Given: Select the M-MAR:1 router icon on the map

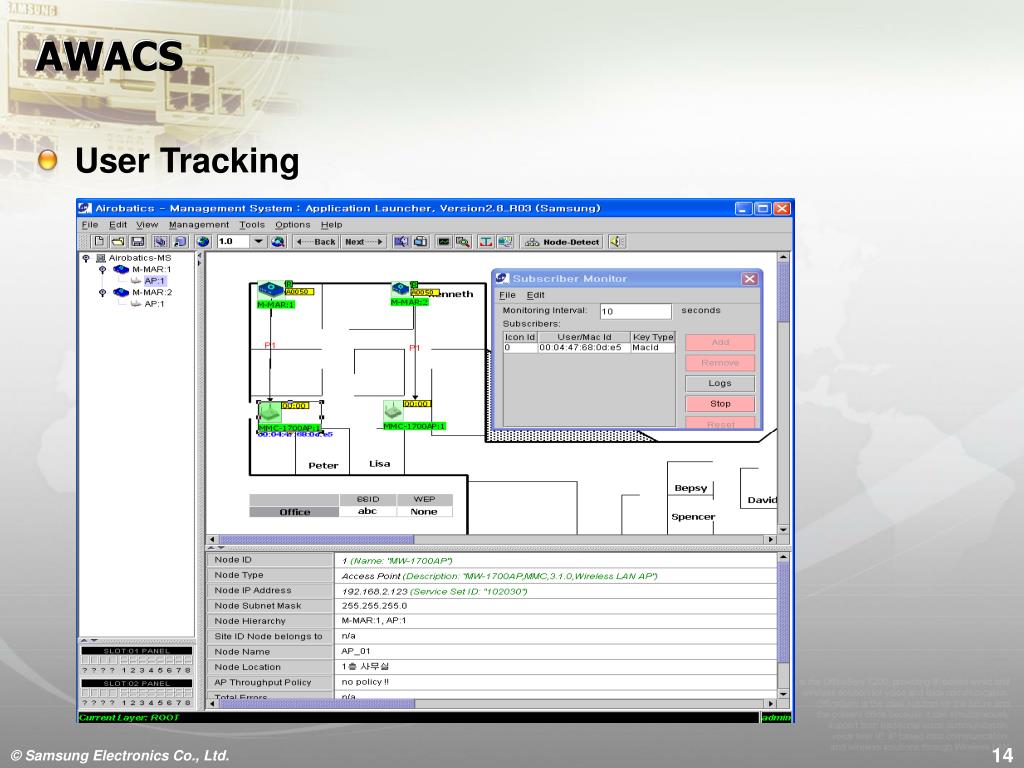Looking at the screenshot, I should (270, 289).
